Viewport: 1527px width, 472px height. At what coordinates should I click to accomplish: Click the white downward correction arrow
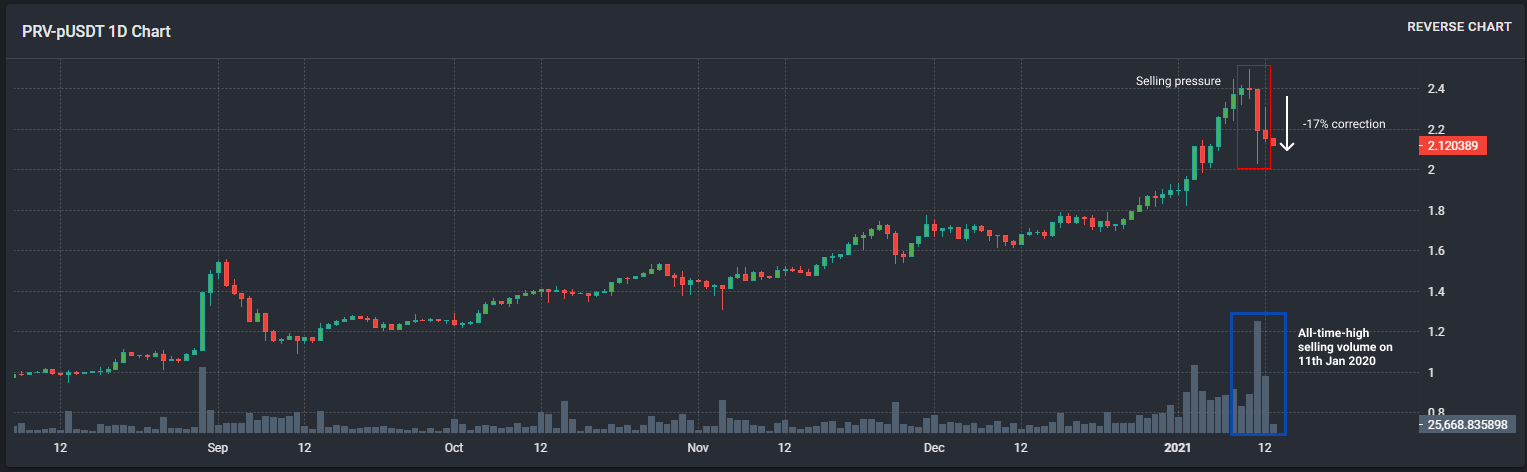coord(1287,124)
